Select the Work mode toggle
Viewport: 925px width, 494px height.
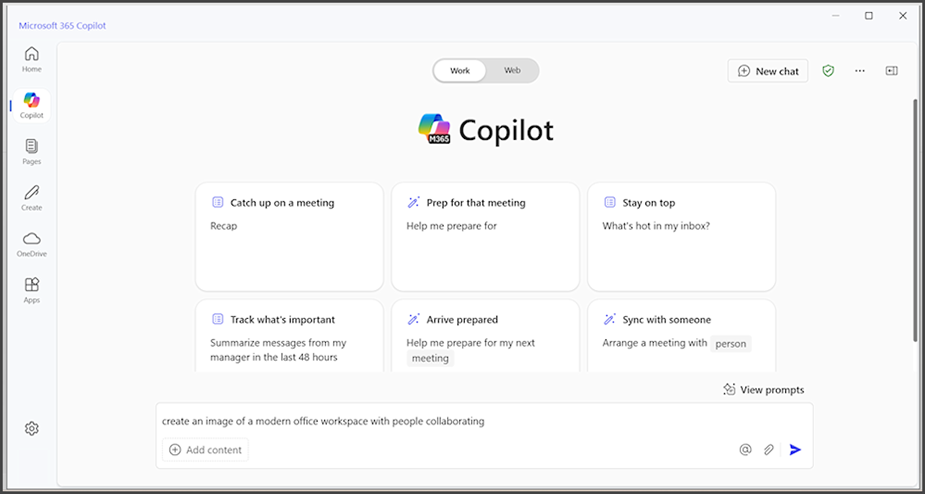[460, 70]
